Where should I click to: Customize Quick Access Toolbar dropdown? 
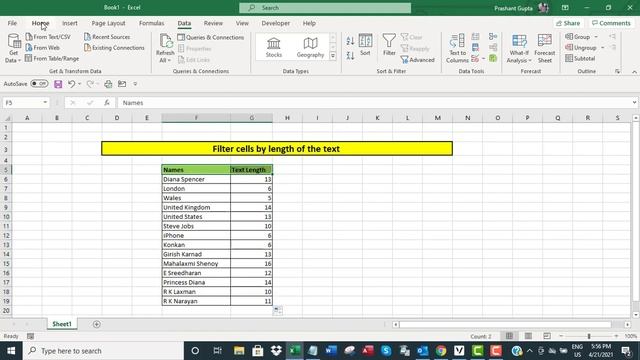coord(135,84)
